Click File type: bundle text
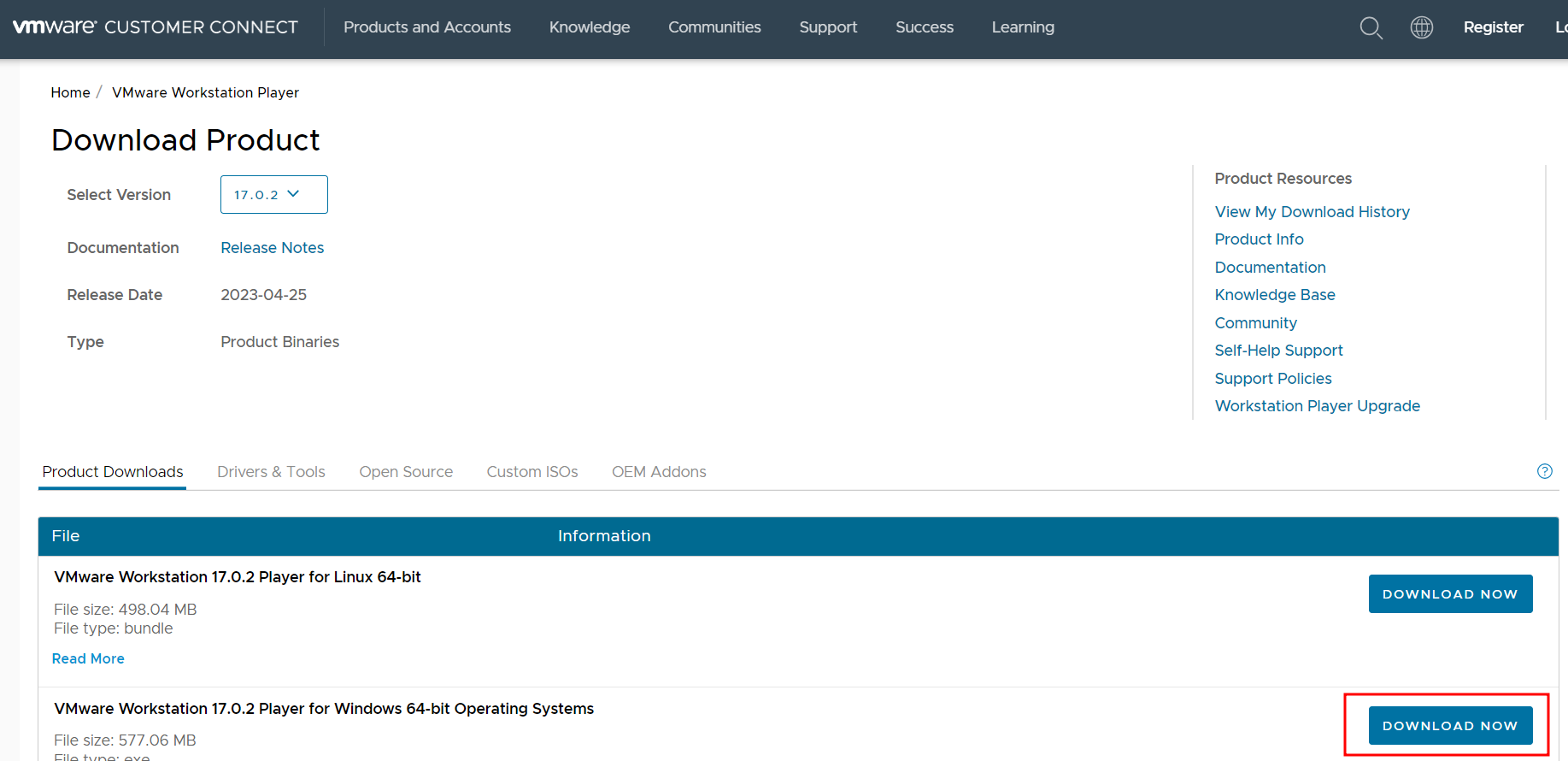This screenshot has width=1568, height=761. pyautogui.click(x=114, y=628)
